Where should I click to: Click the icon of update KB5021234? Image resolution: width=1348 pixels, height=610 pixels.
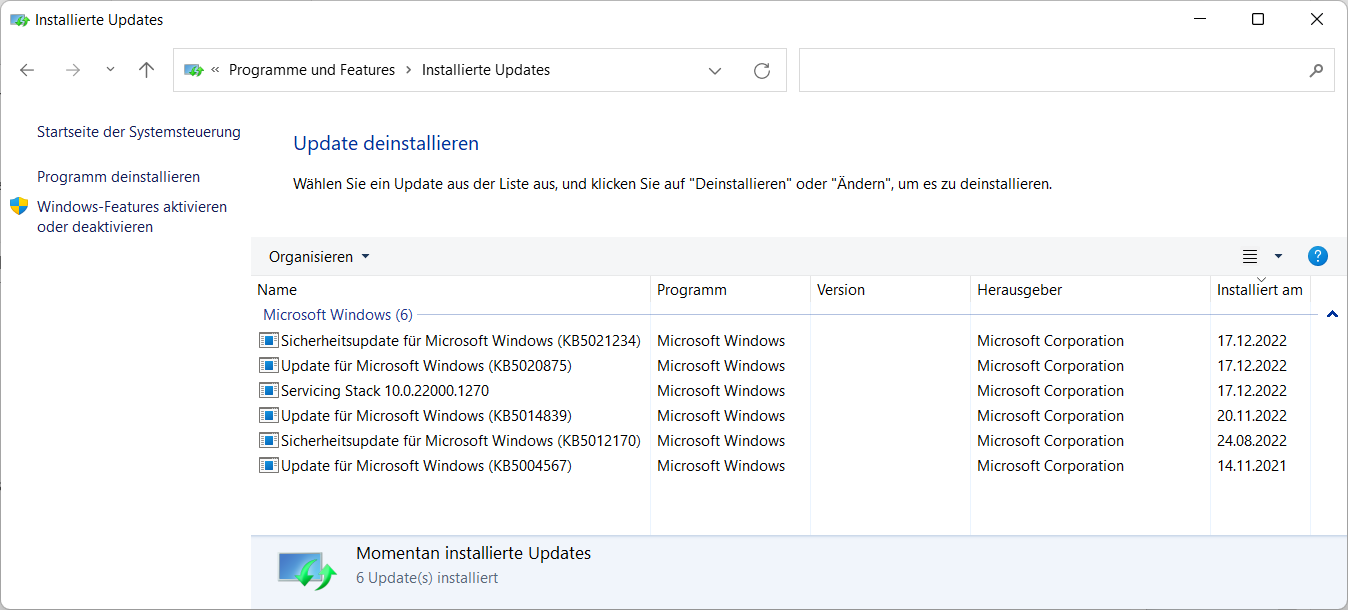pyautogui.click(x=268, y=341)
